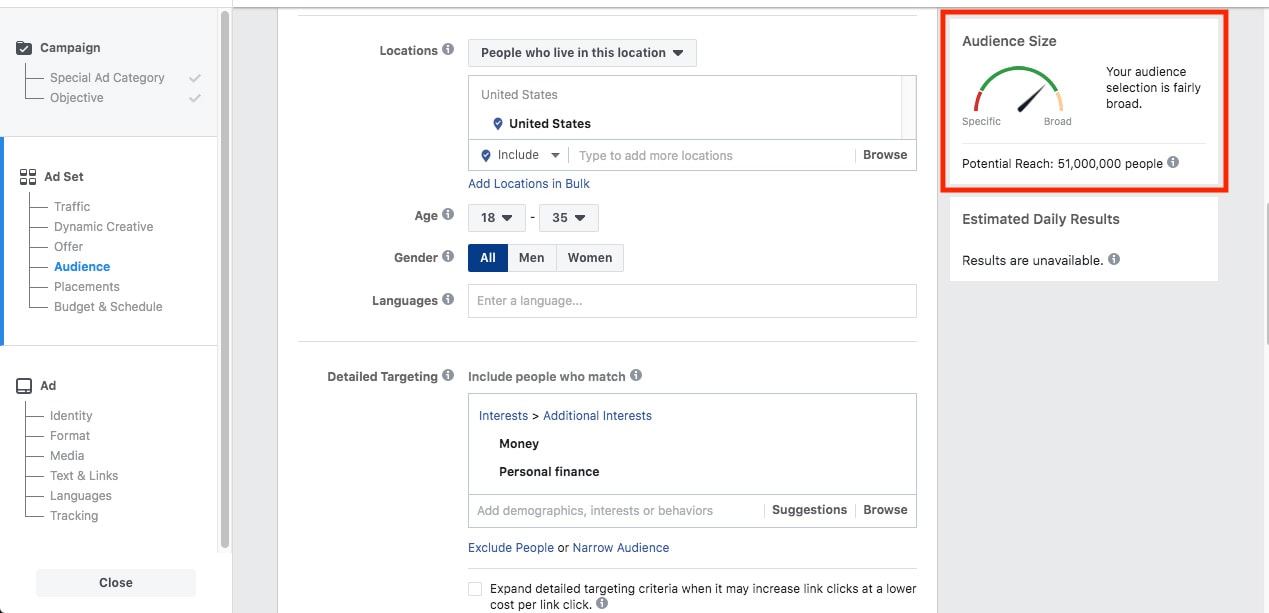The width and height of the screenshot is (1269, 613).
Task: Go to Placements section
Action: pos(87,286)
